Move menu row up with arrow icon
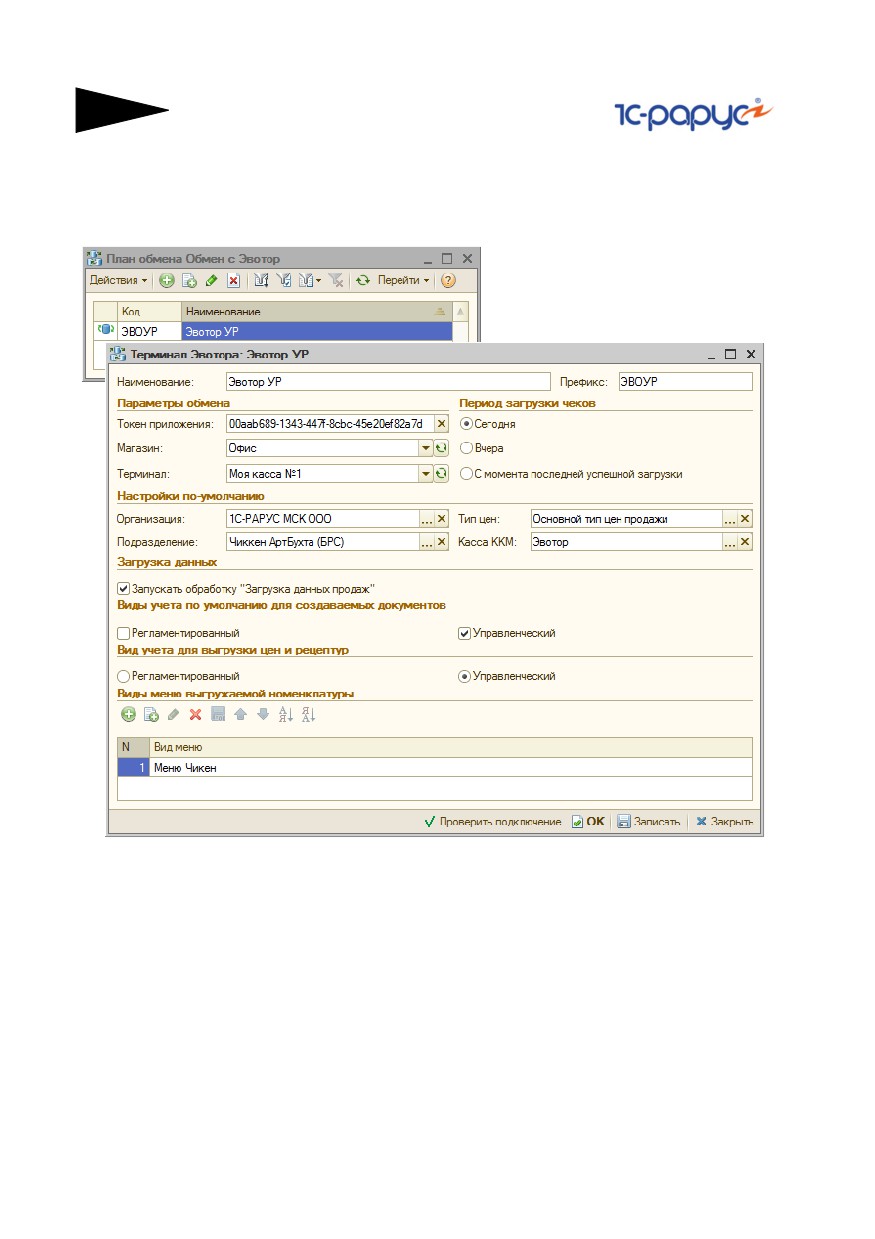This screenshot has height=1239, width=875. pyautogui.click(x=240, y=714)
